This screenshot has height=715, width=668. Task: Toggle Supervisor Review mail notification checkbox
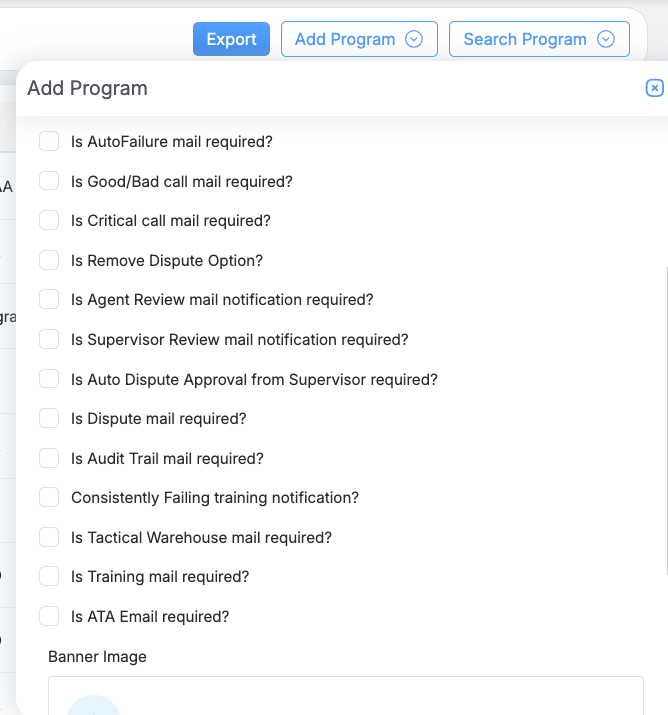pos(49,339)
